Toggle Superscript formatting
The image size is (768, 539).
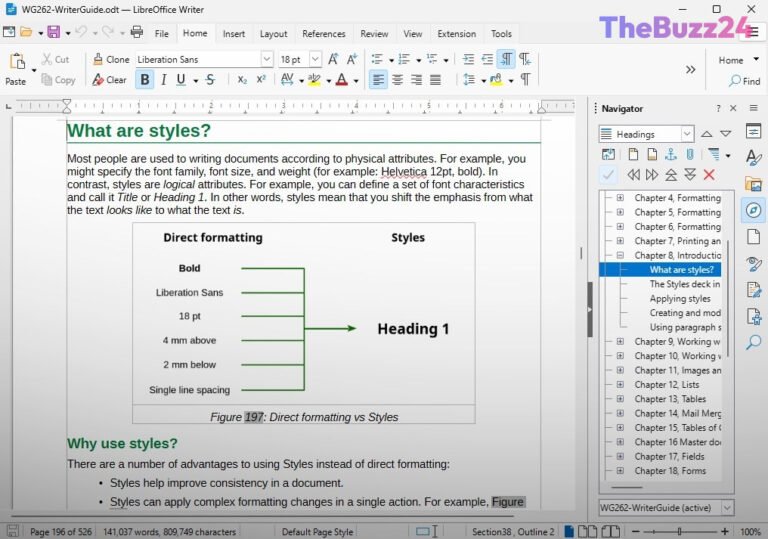[261, 79]
